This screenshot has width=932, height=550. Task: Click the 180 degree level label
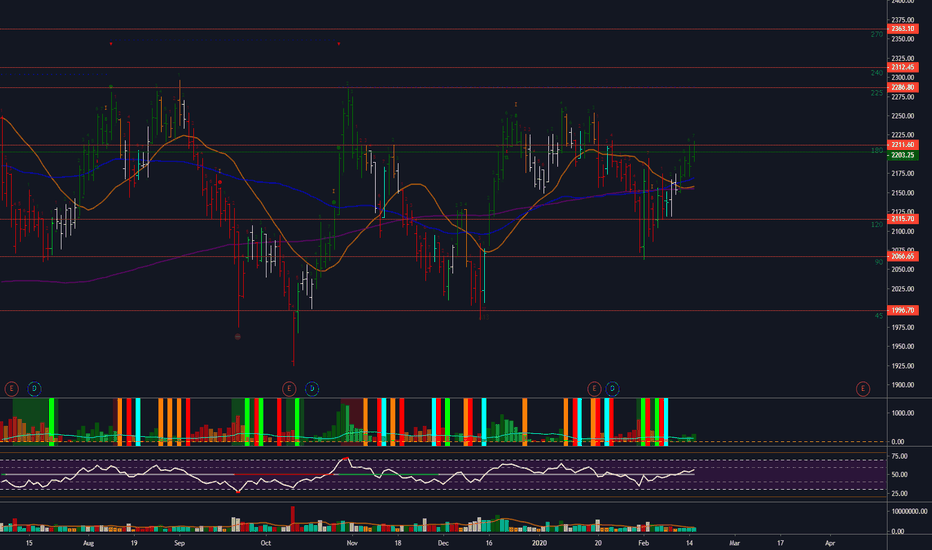click(877, 150)
